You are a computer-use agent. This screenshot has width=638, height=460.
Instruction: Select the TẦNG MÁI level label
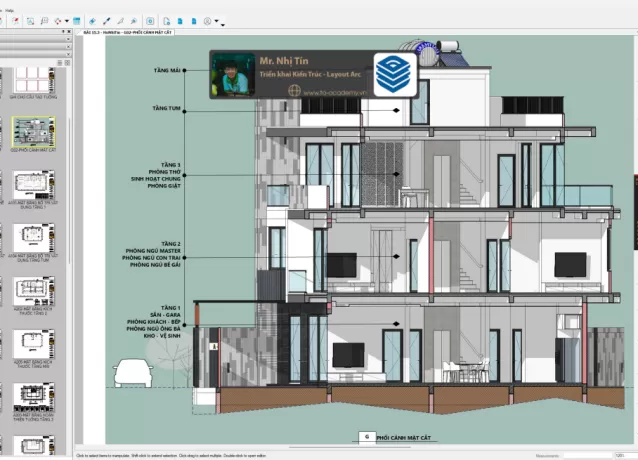(167, 70)
